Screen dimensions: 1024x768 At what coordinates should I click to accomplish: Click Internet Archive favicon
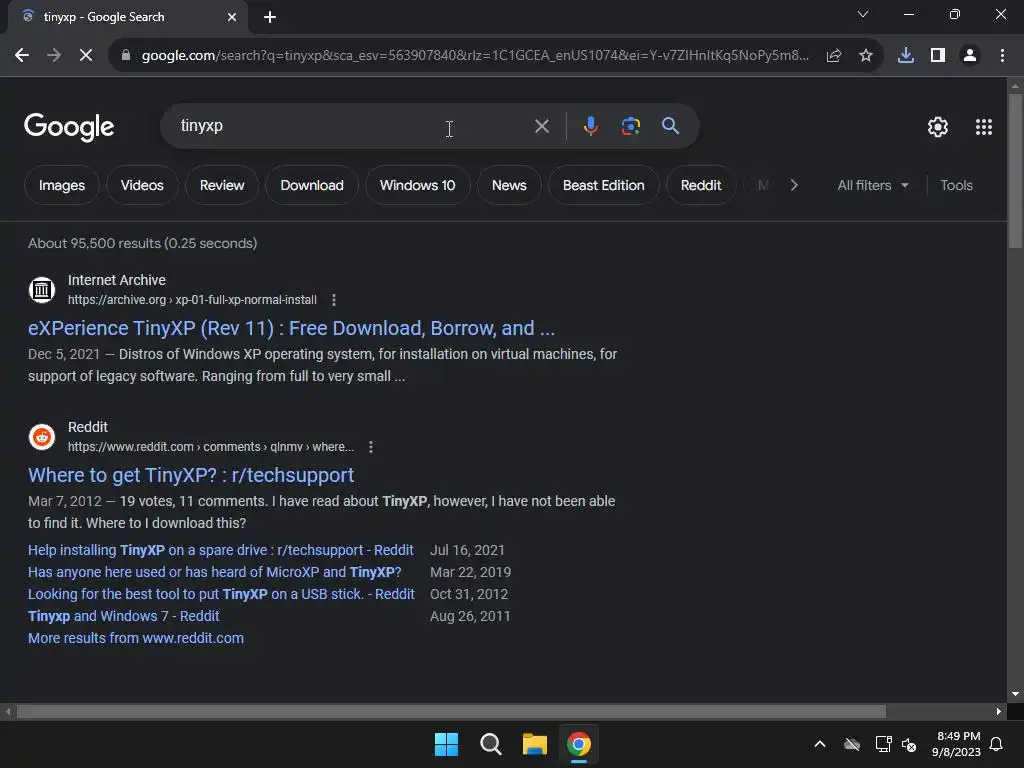[x=42, y=289]
